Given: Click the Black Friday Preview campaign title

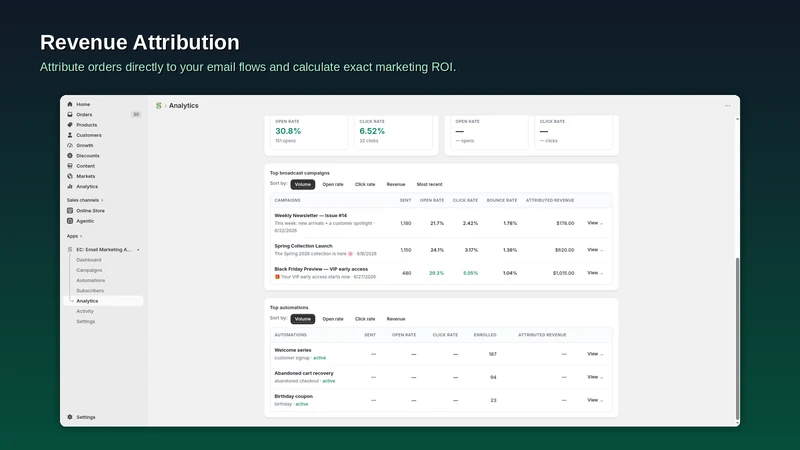Looking at the screenshot, I should [x=321, y=269].
